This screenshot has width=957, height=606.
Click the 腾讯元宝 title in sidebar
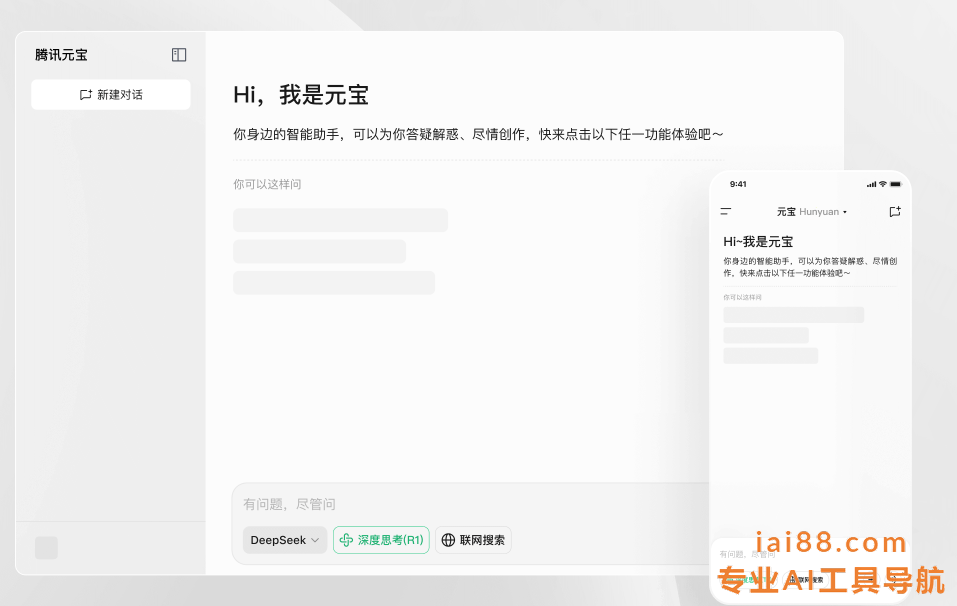coord(61,55)
